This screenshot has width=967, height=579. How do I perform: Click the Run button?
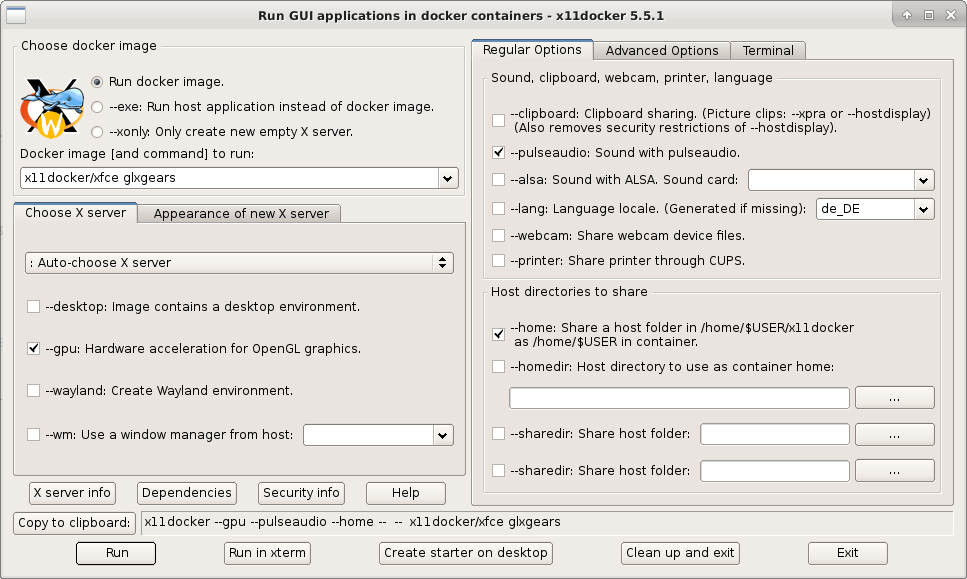click(x=116, y=553)
